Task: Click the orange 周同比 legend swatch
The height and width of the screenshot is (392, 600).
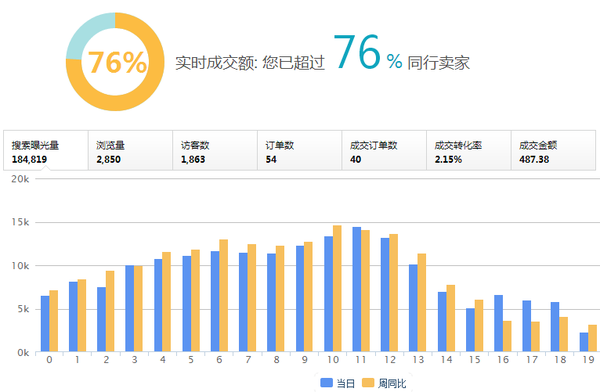Action: click(x=368, y=382)
